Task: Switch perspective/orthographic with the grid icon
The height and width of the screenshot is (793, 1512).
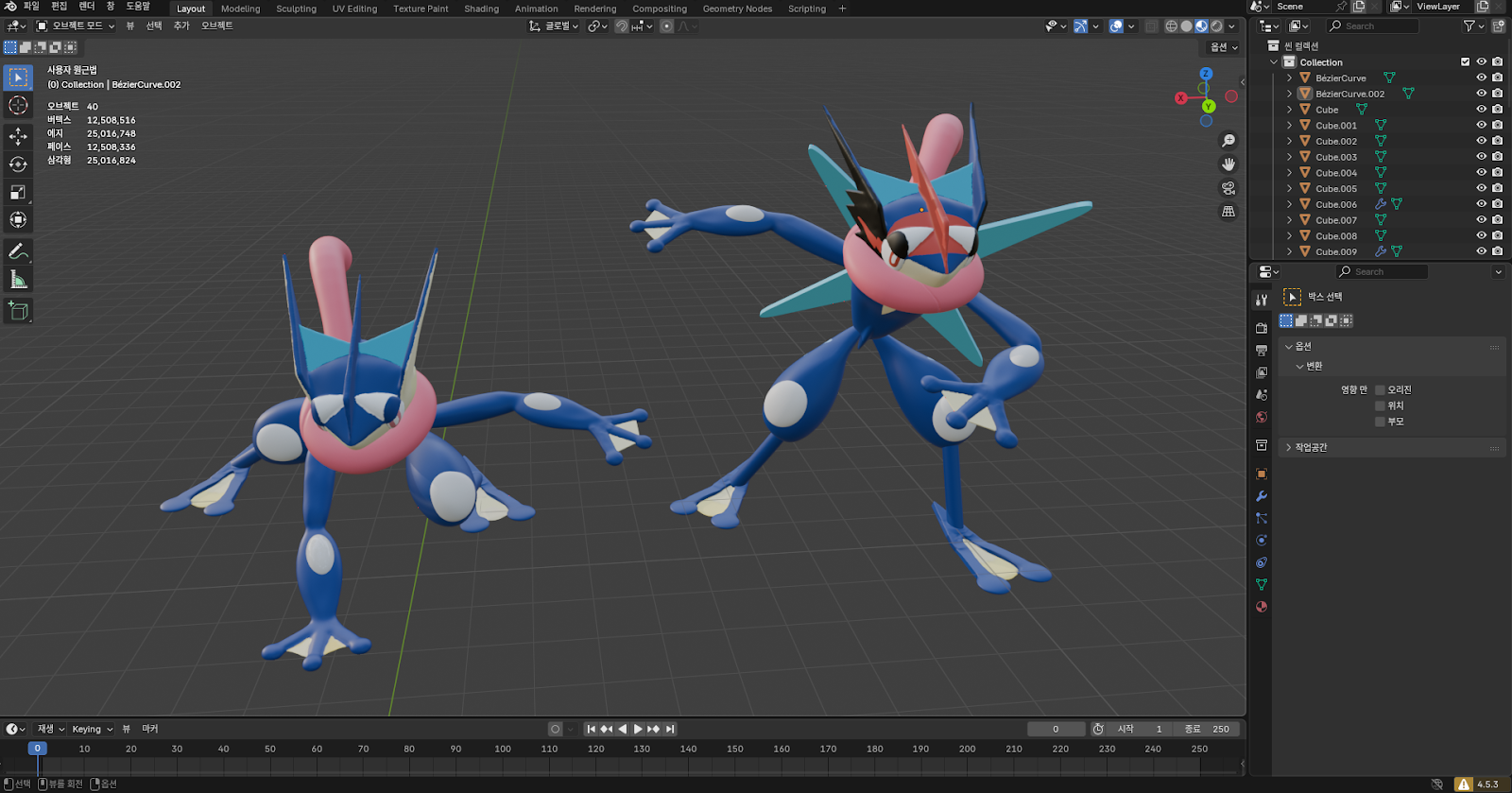Action: pos(1228,212)
